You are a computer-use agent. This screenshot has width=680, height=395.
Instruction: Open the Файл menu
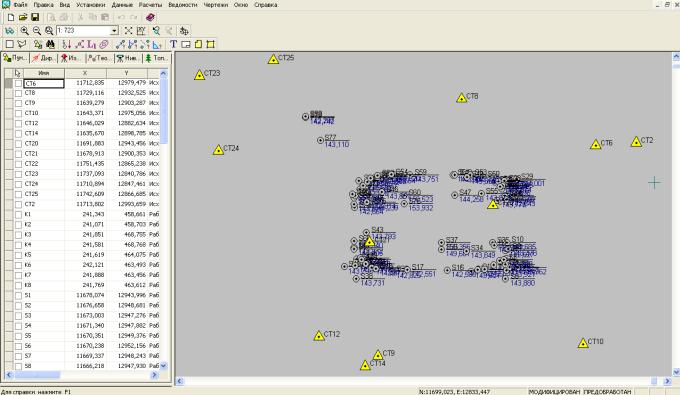pyautogui.click(x=20, y=5)
